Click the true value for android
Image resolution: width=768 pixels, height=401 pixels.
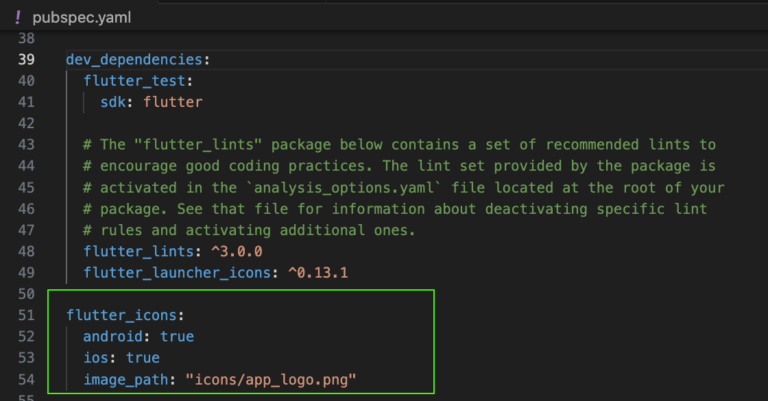177,336
